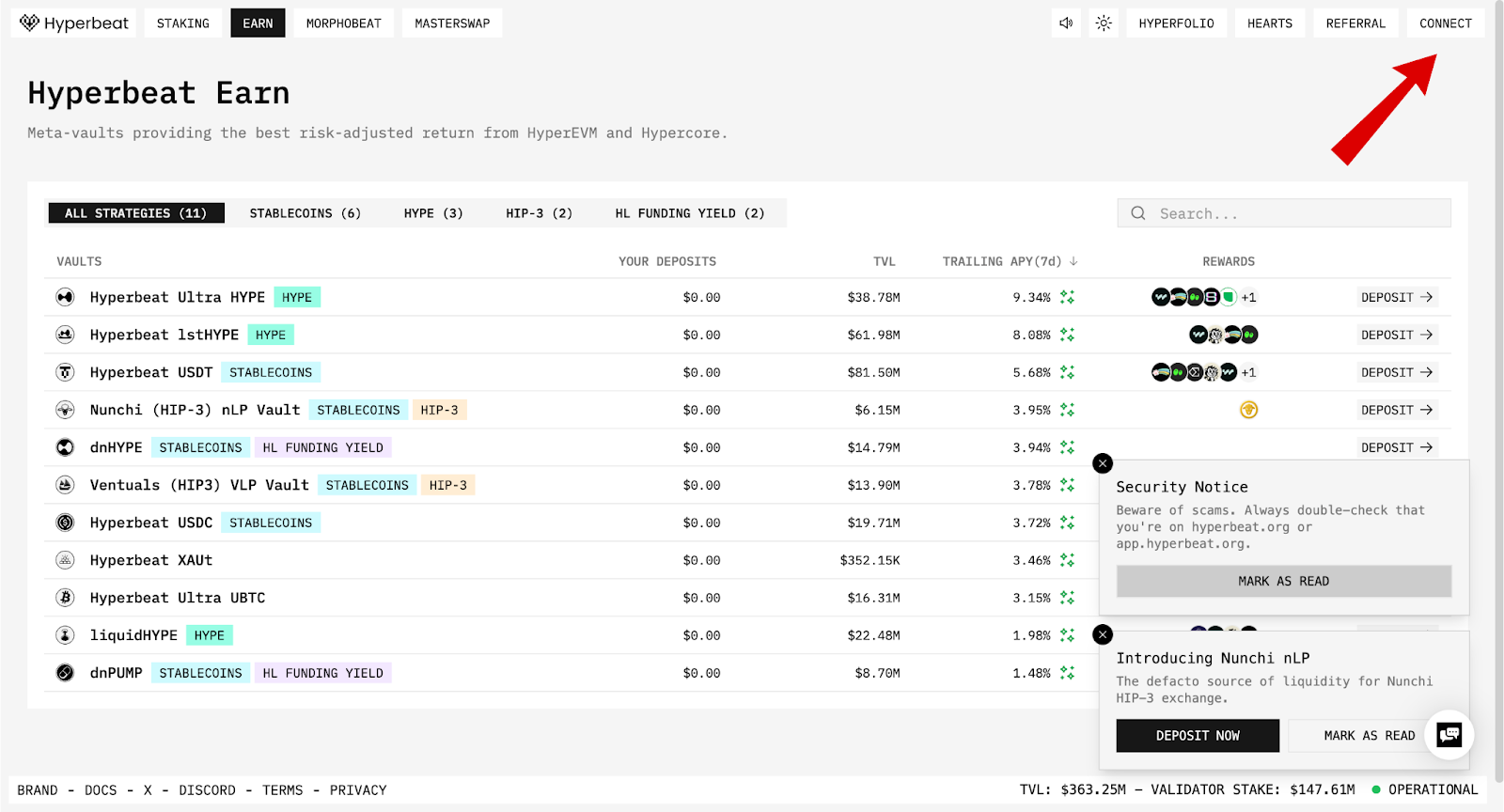Click the Hyperbeat USDC vault icon
The height and width of the screenshot is (812, 1504).
(65, 523)
